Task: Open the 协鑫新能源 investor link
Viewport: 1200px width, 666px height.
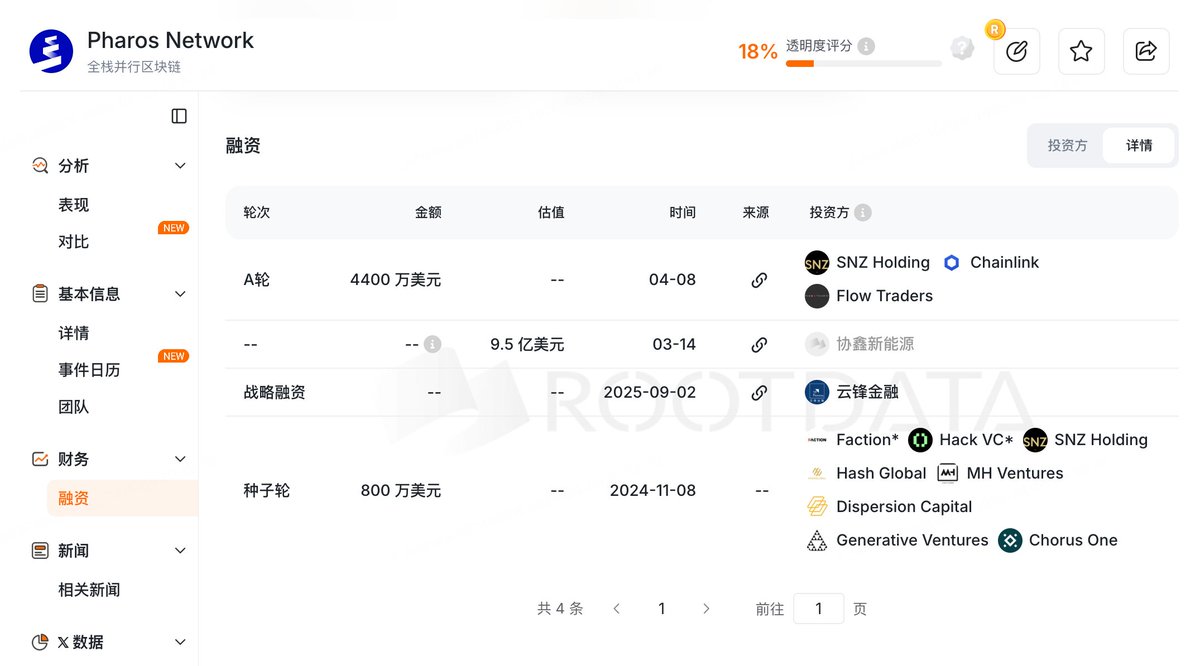Action: [875, 344]
